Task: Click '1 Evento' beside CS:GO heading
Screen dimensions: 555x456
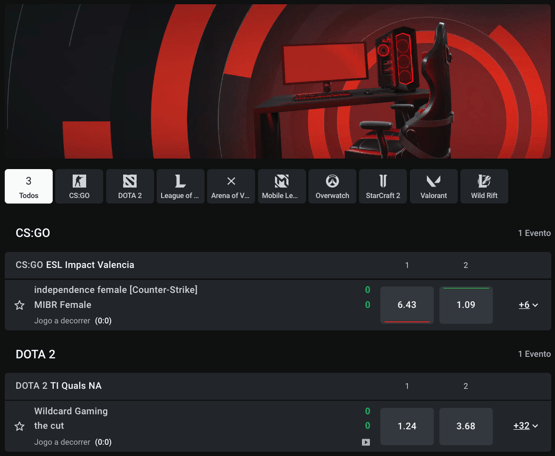Action: click(x=534, y=233)
